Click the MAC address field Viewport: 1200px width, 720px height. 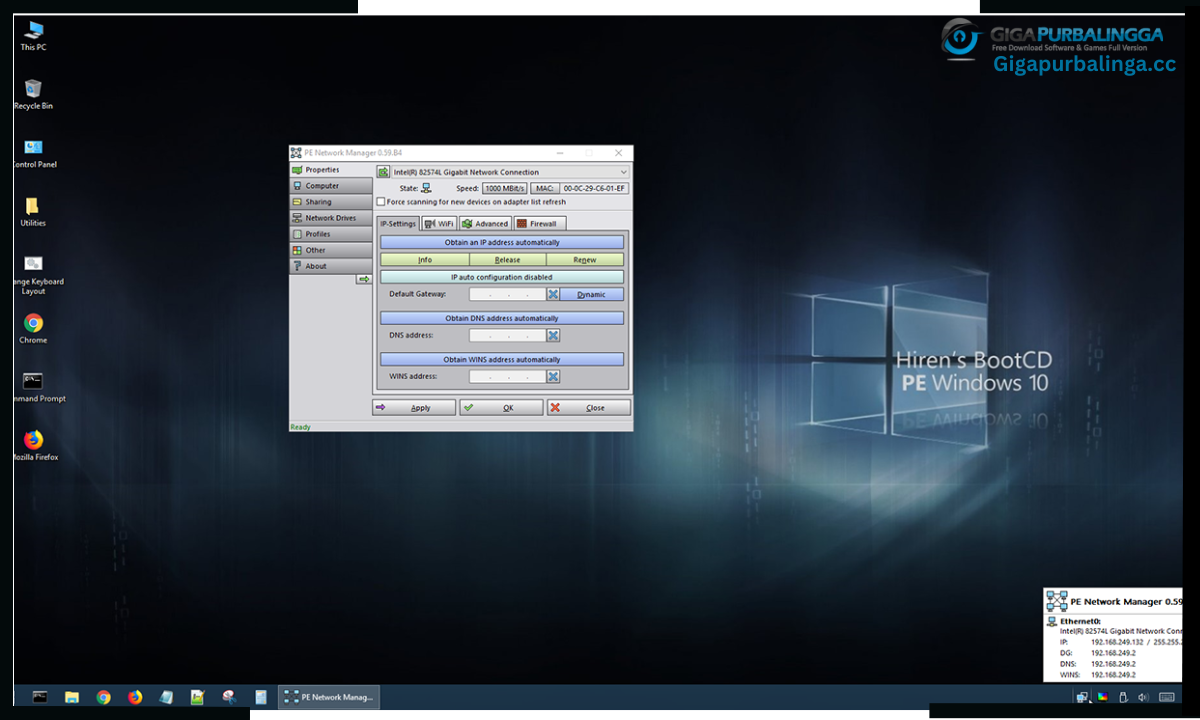(x=594, y=188)
